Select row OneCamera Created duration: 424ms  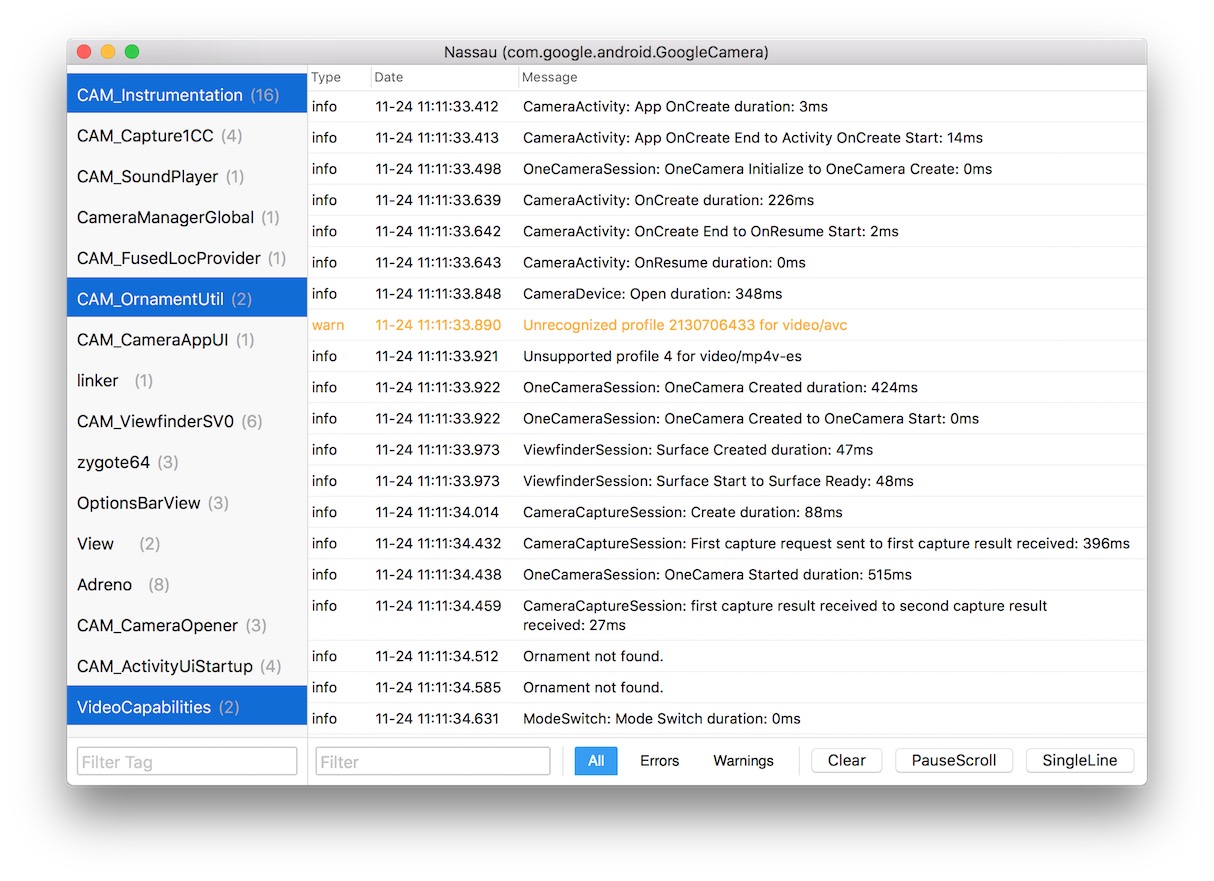[x=727, y=387]
